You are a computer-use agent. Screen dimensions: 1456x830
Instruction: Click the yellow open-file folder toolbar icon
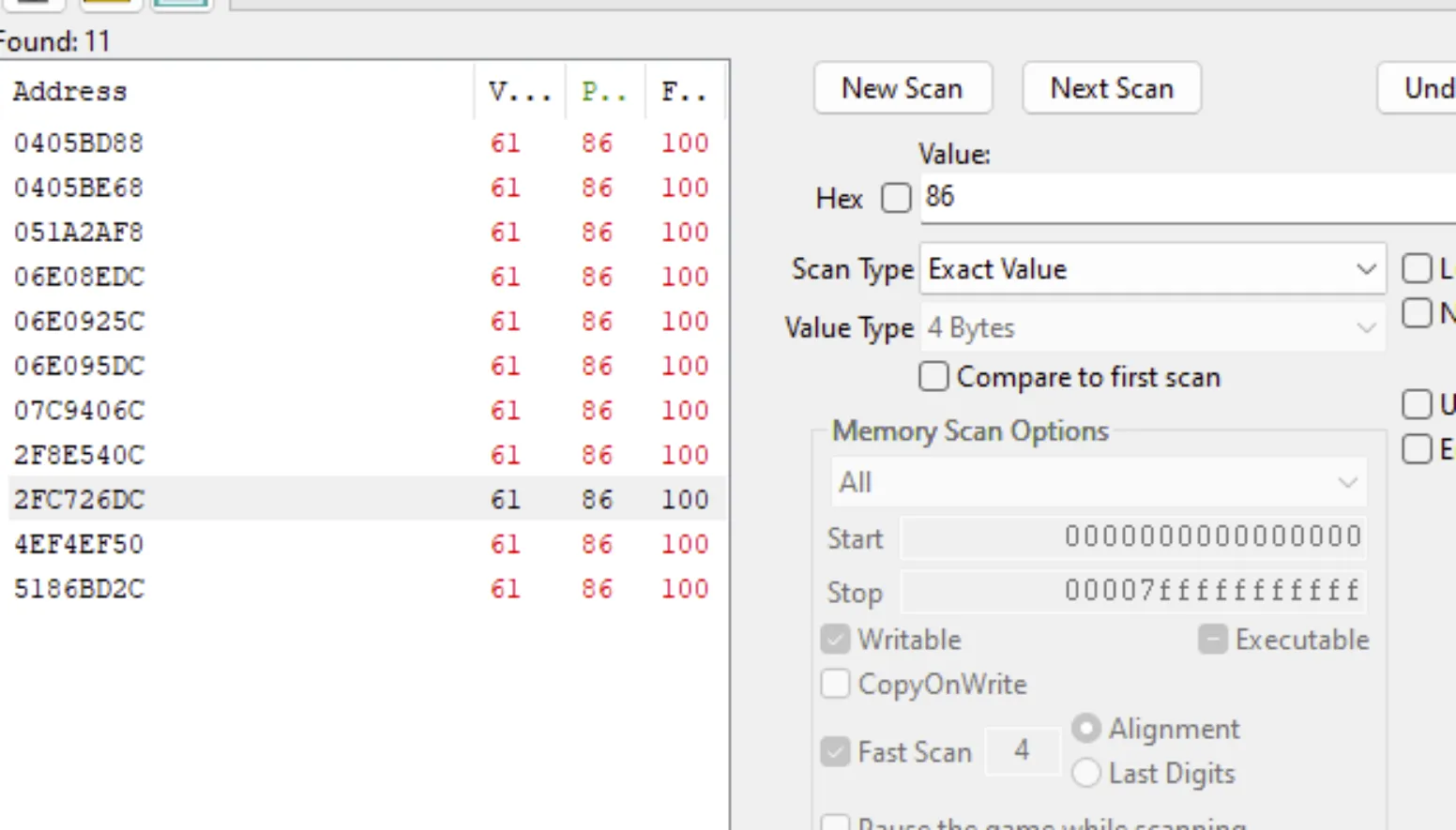110,4
